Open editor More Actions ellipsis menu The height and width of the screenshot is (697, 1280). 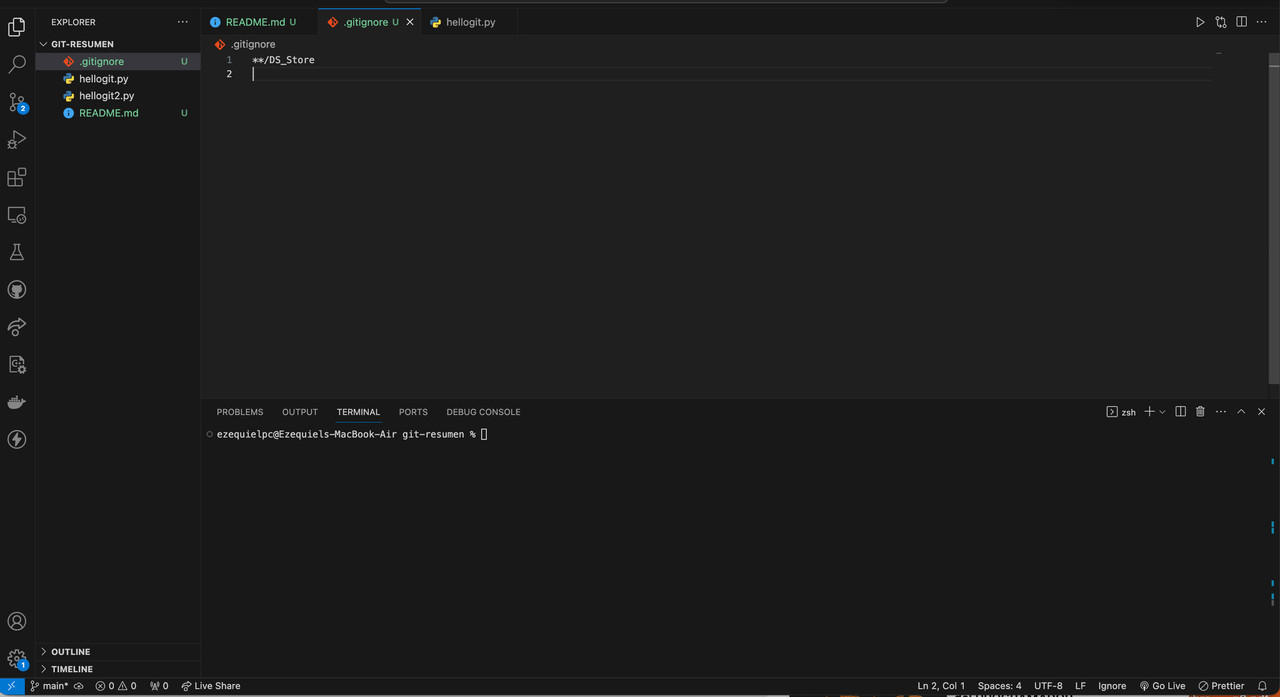(x=1261, y=22)
